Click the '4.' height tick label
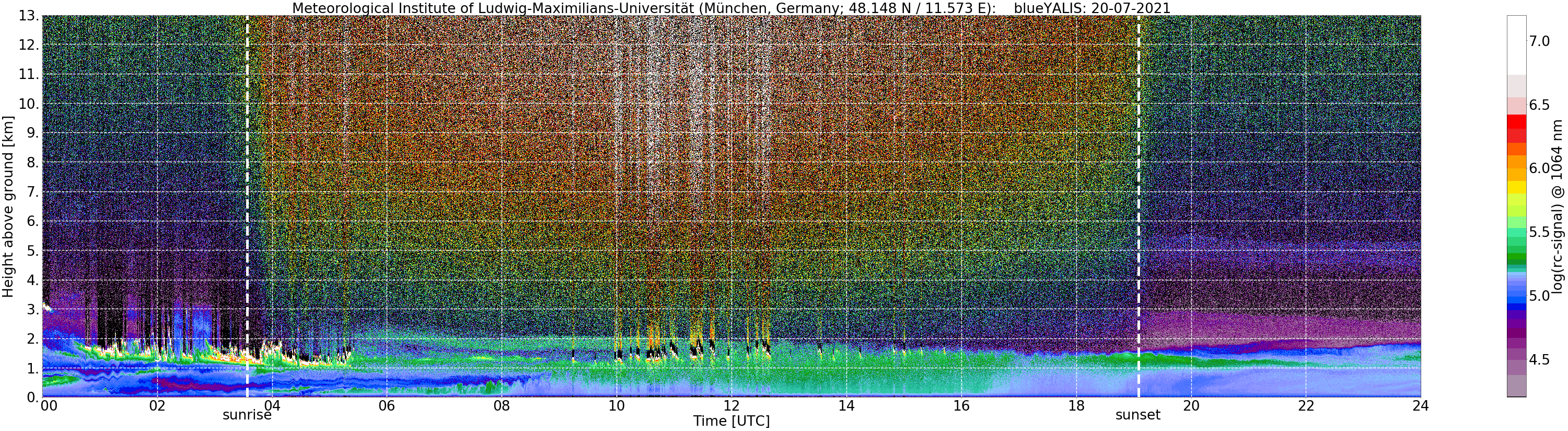1568x431 pixels. point(32,280)
